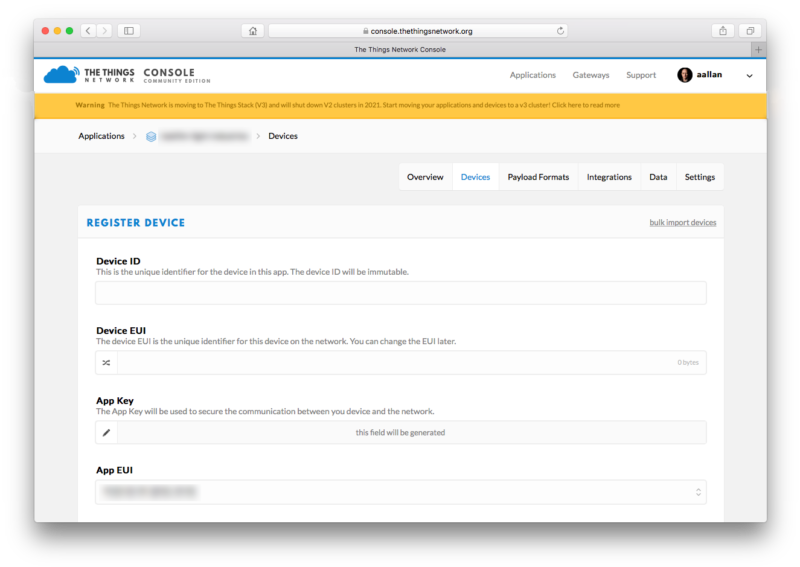Click the aallan profile avatar
Image resolution: width=800 pixels, height=567 pixels.
point(684,75)
